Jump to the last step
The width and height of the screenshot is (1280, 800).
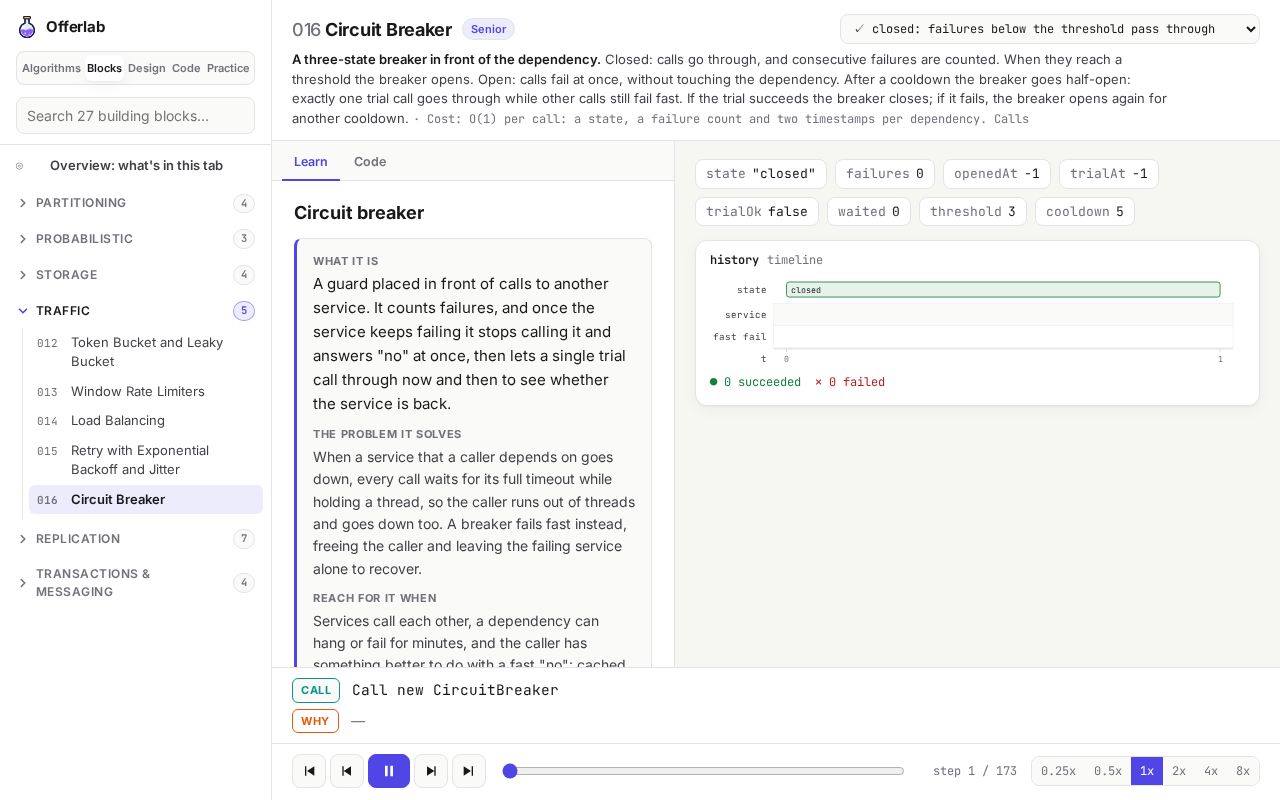[469, 771]
